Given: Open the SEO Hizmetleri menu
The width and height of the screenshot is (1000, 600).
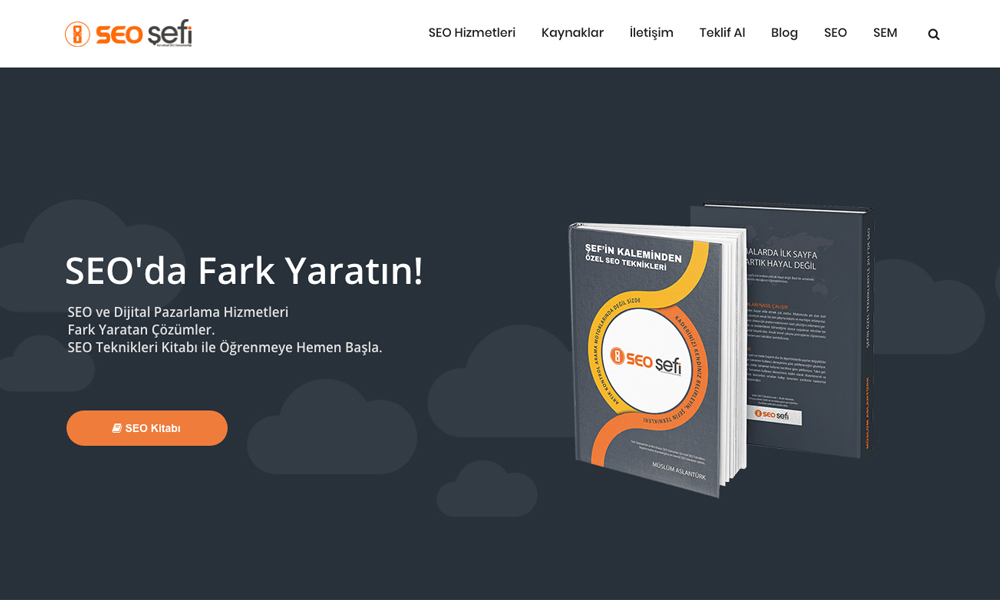Looking at the screenshot, I should coord(471,33).
